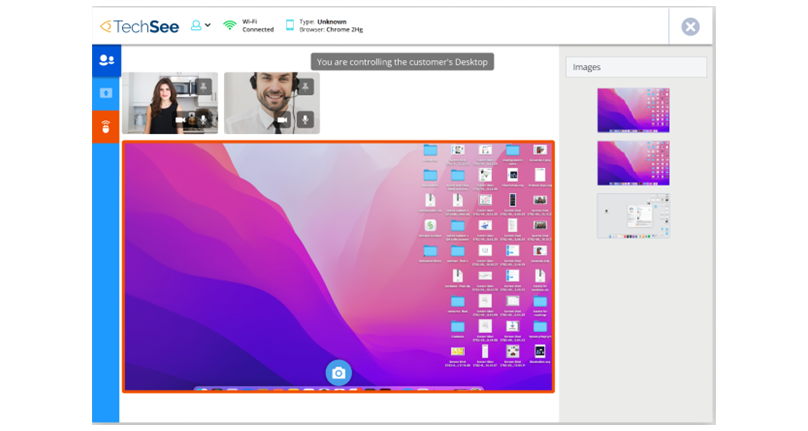Select the yellow screenshot file on customer desktop
808x431 pixels.
(458, 351)
